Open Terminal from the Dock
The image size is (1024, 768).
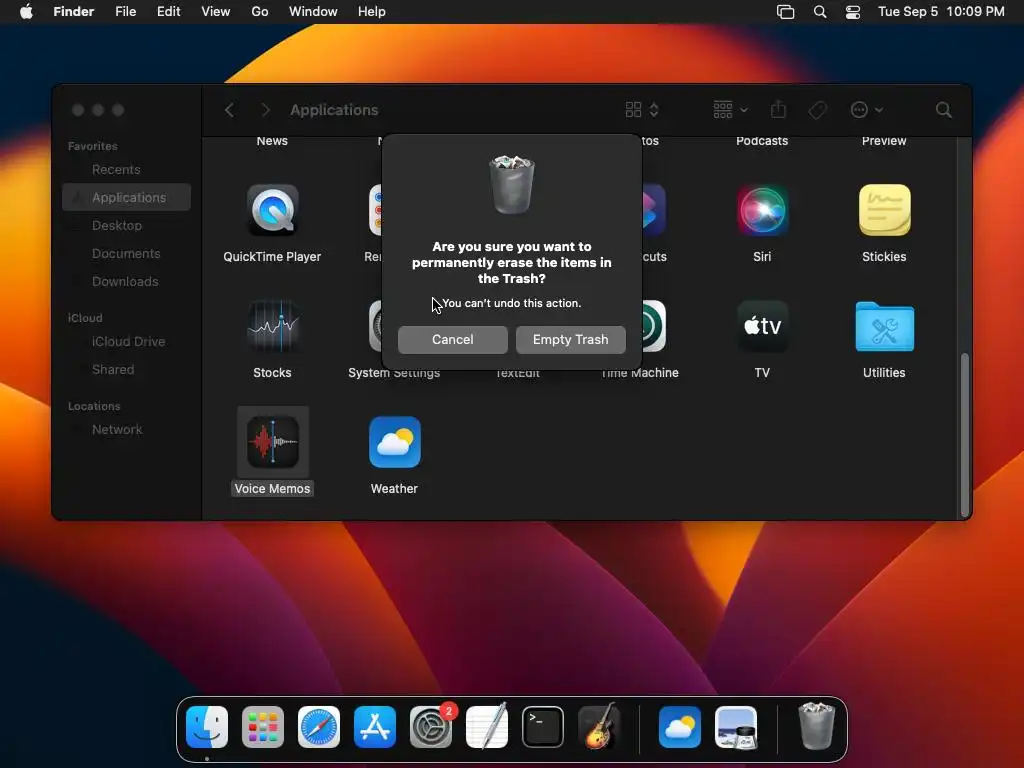[x=543, y=728]
